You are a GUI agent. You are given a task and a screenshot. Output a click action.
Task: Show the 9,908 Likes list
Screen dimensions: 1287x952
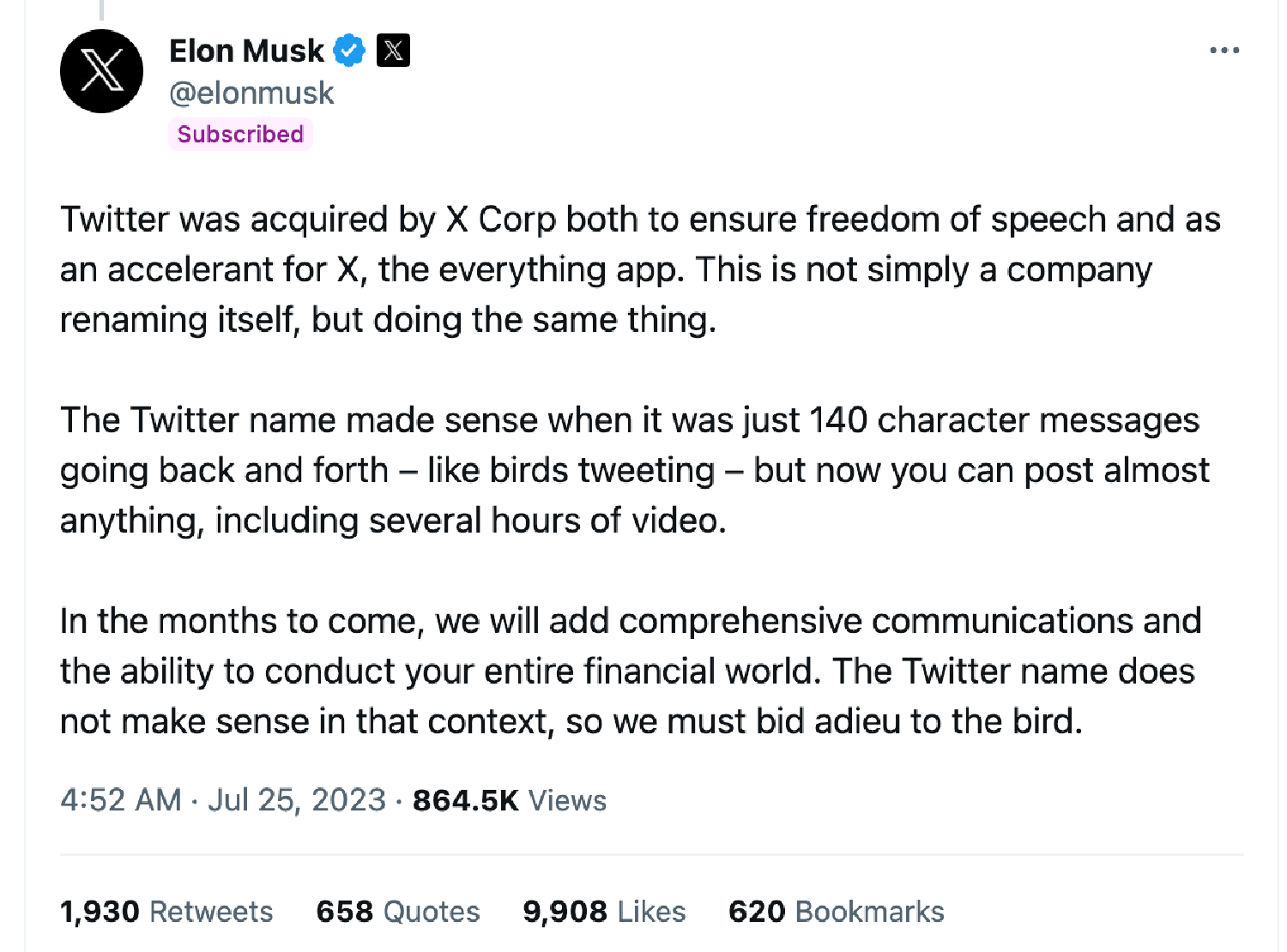coord(604,911)
